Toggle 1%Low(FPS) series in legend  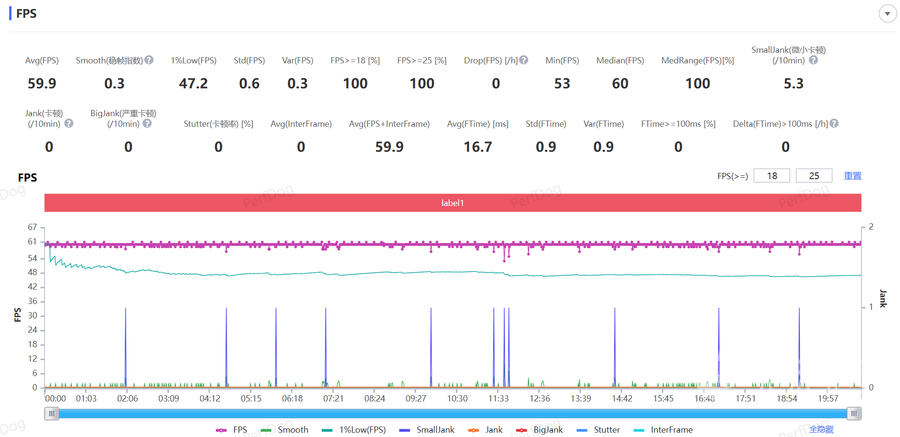pyautogui.click(x=354, y=430)
